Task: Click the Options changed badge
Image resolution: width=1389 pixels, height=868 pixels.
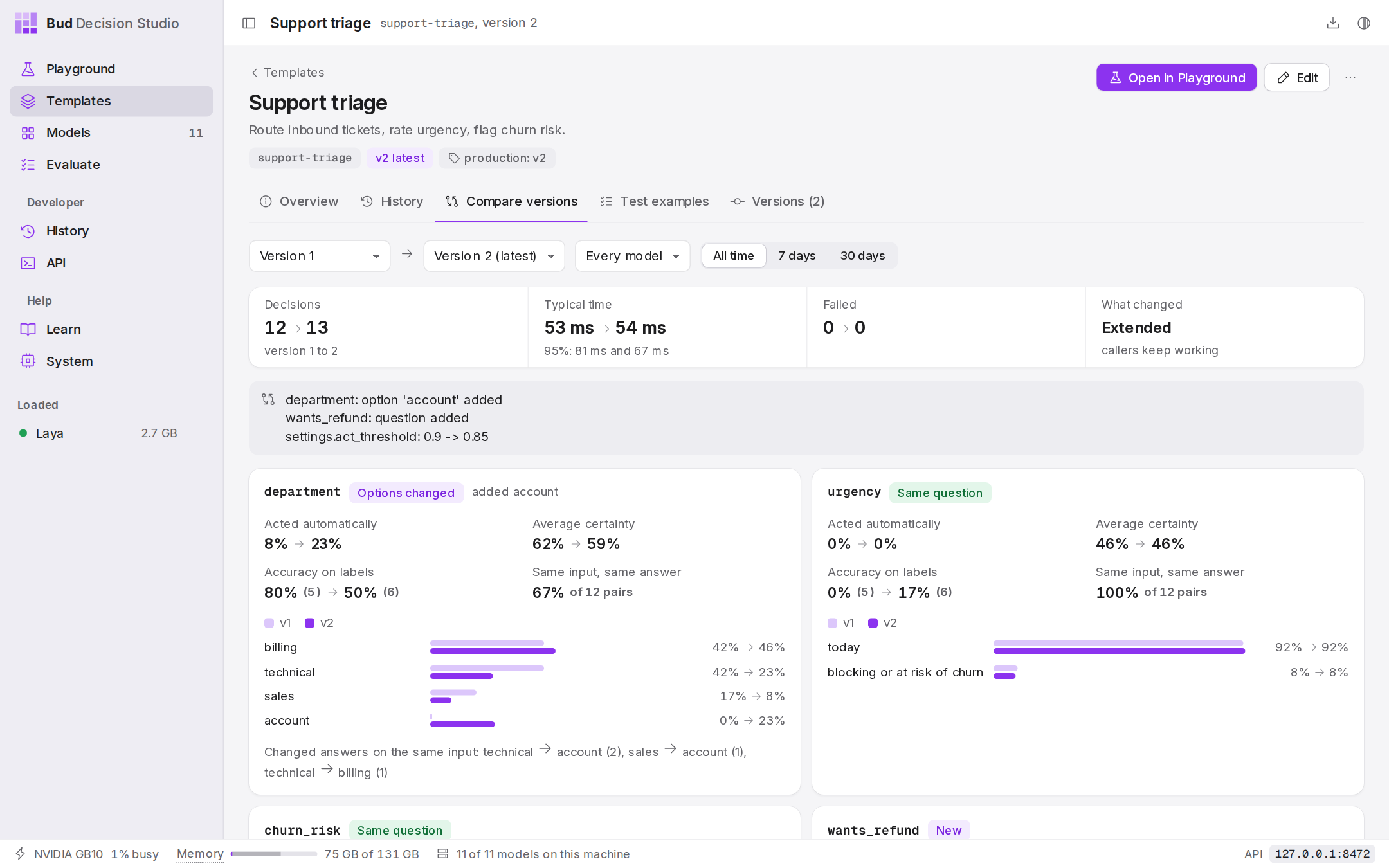Action: pyautogui.click(x=406, y=493)
